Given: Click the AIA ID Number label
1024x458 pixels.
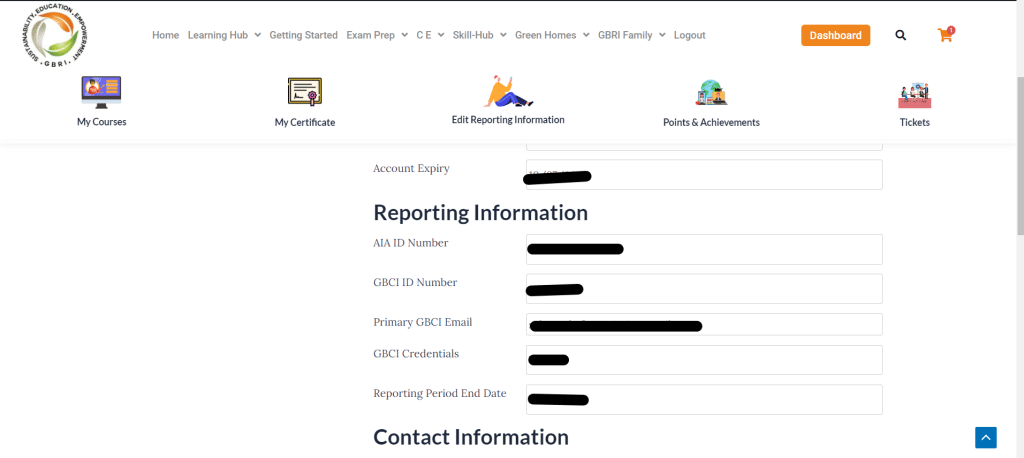Looking at the screenshot, I should 411,243.
